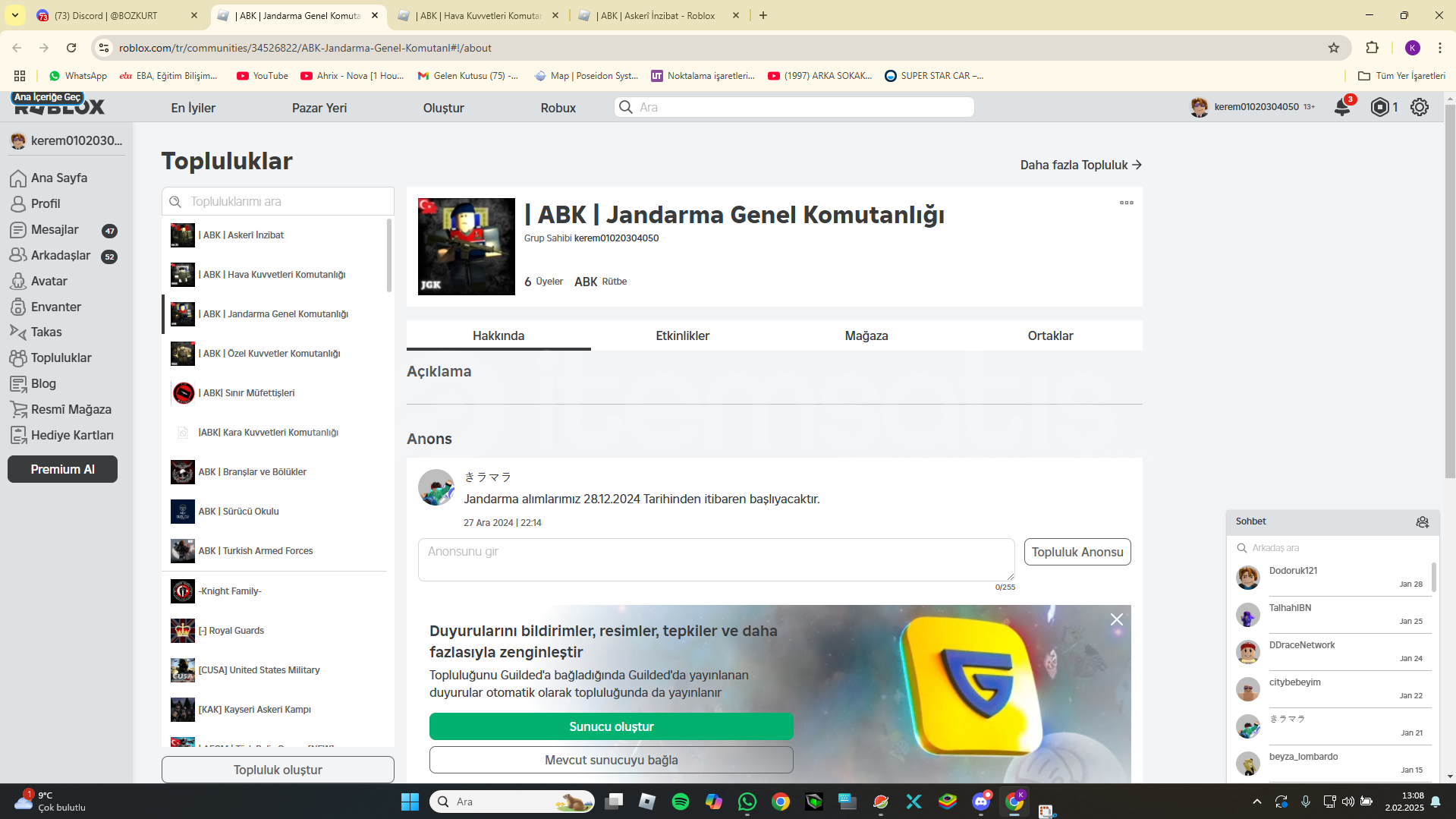The image size is (1456, 819).
Task: Close the Guilded promotion banner
Action: pos(1117,619)
